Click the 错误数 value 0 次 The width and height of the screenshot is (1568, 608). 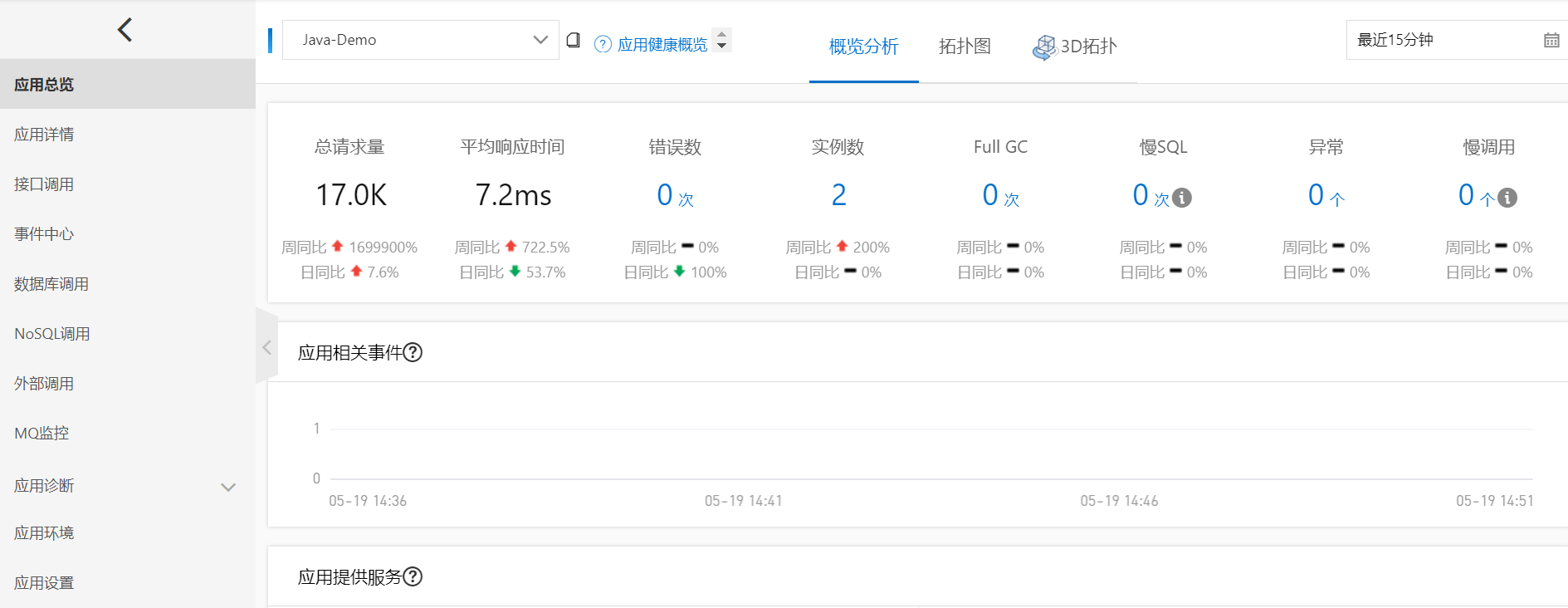[675, 195]
